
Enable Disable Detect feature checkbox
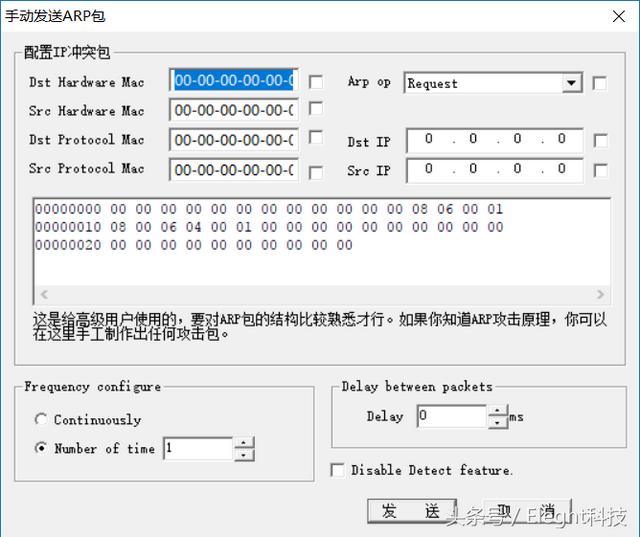[x=337, y=470]
